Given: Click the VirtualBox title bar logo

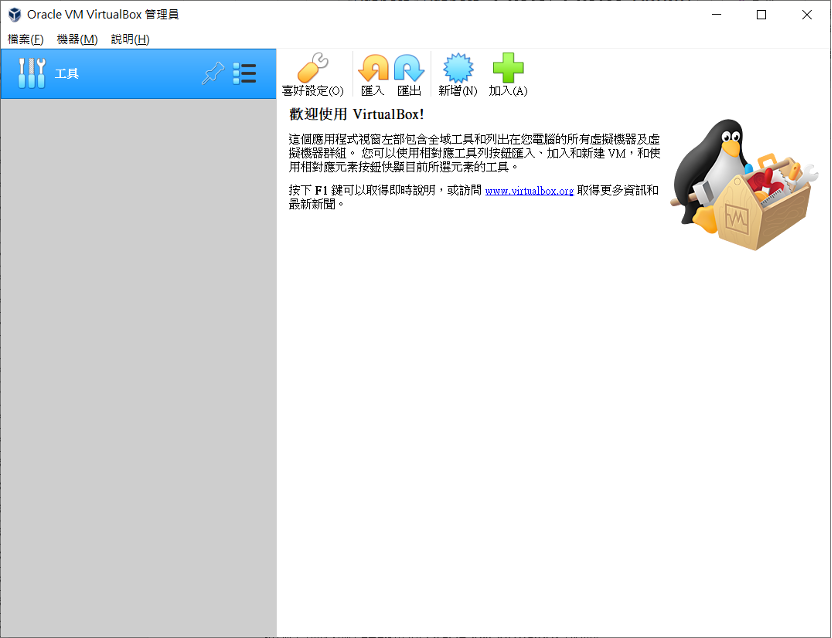Looking at the screenshot, I should coord(14,14).
